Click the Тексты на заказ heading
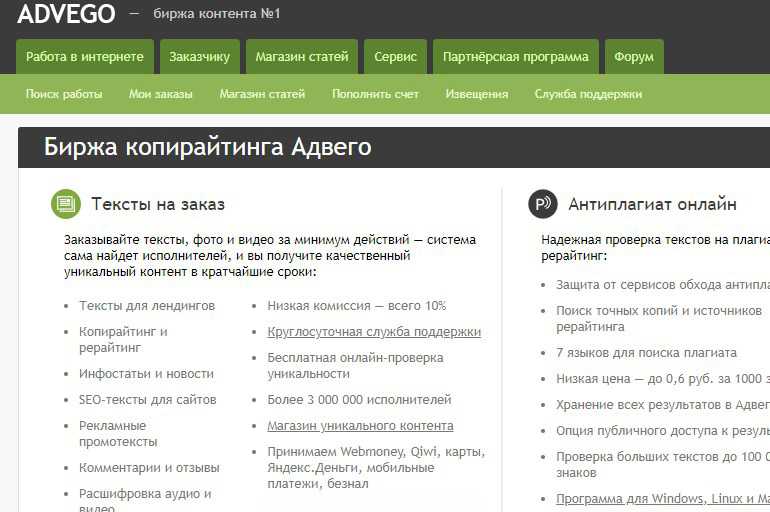The image size is (770, 512). [x=158, y=204]
